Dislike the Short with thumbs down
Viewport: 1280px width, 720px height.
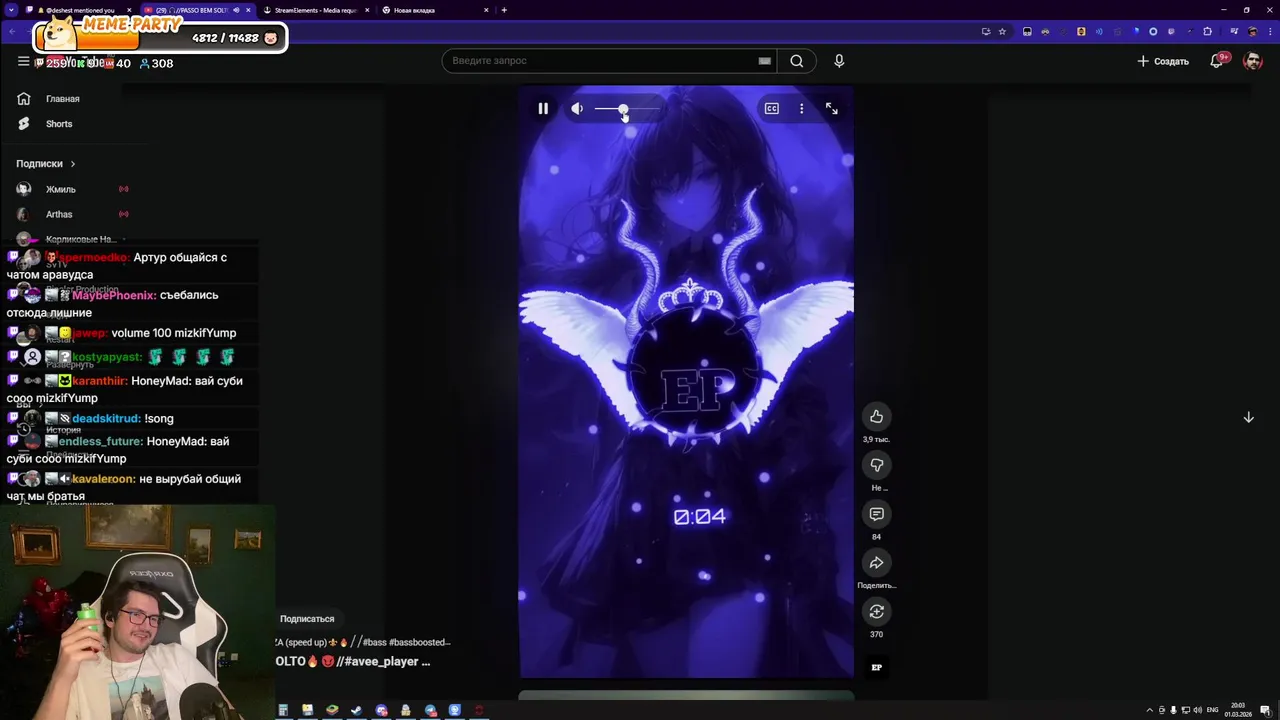(877, 465)
